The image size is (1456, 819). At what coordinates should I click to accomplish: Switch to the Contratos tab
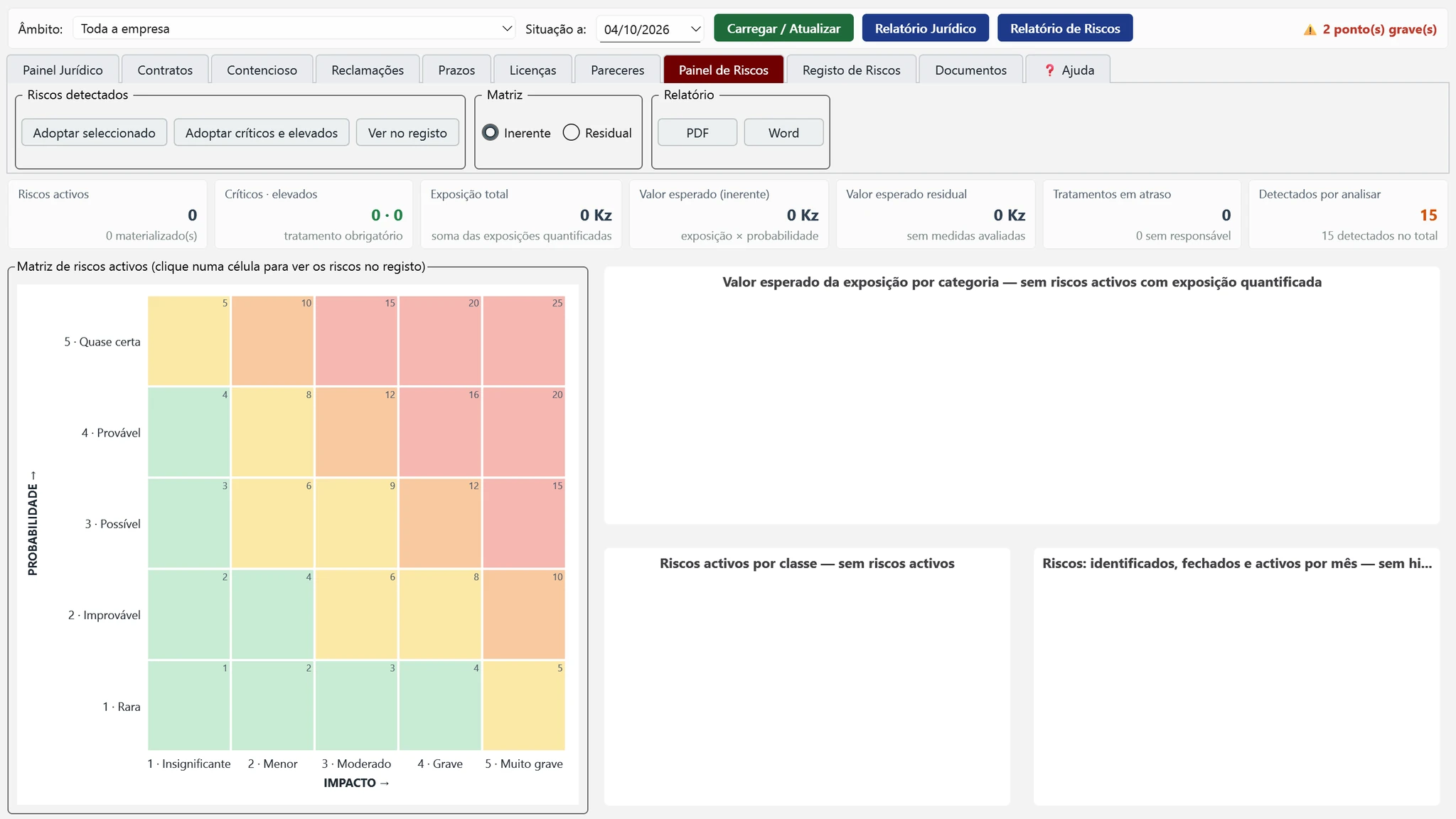165,70
